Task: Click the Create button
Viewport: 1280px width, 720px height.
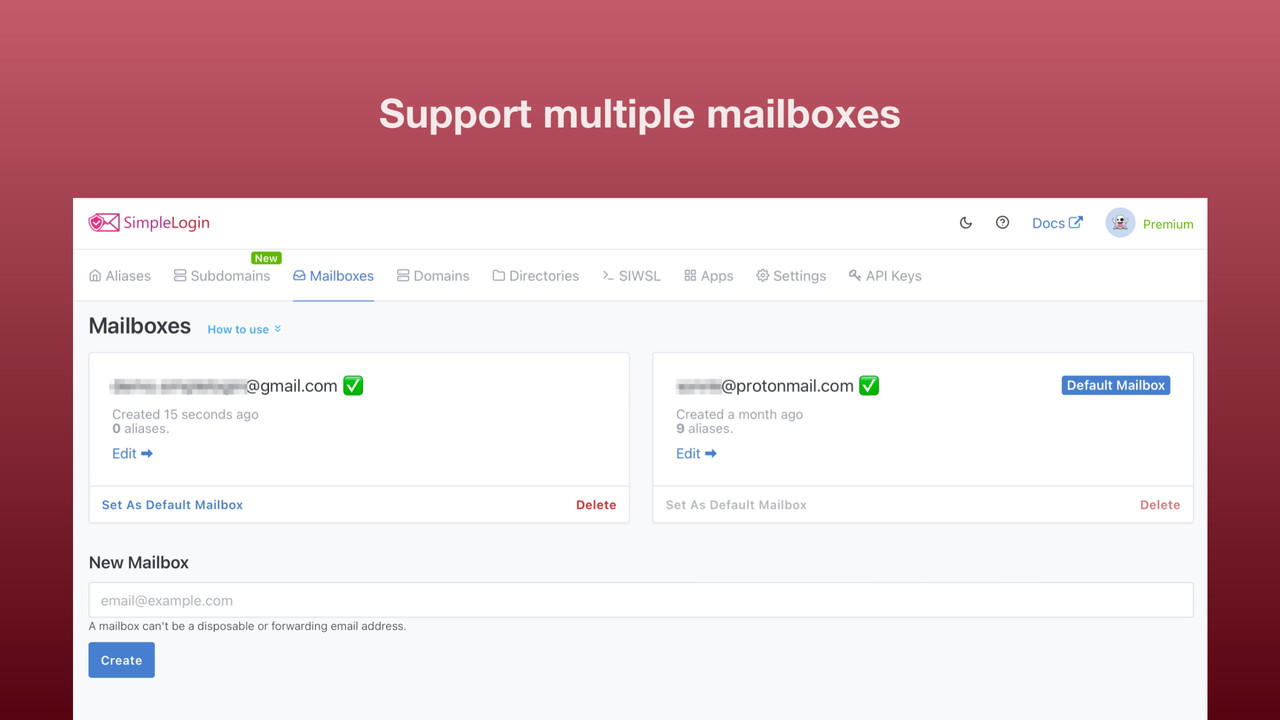Action: click(x=121, y=660)
